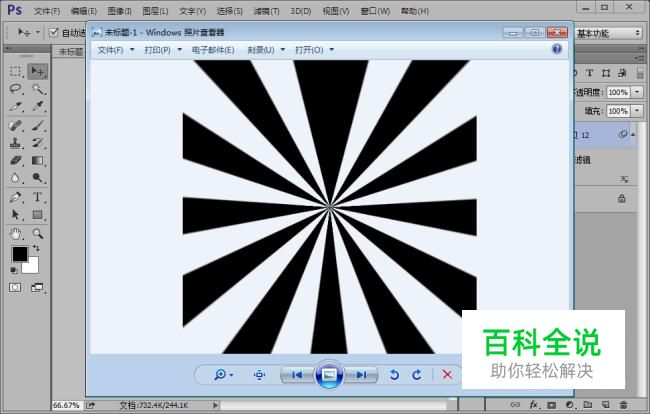Image resolution: width=650 pixels, height=414 pixels.
Task: Select the Gradient tool
Action: click(37, 160)
